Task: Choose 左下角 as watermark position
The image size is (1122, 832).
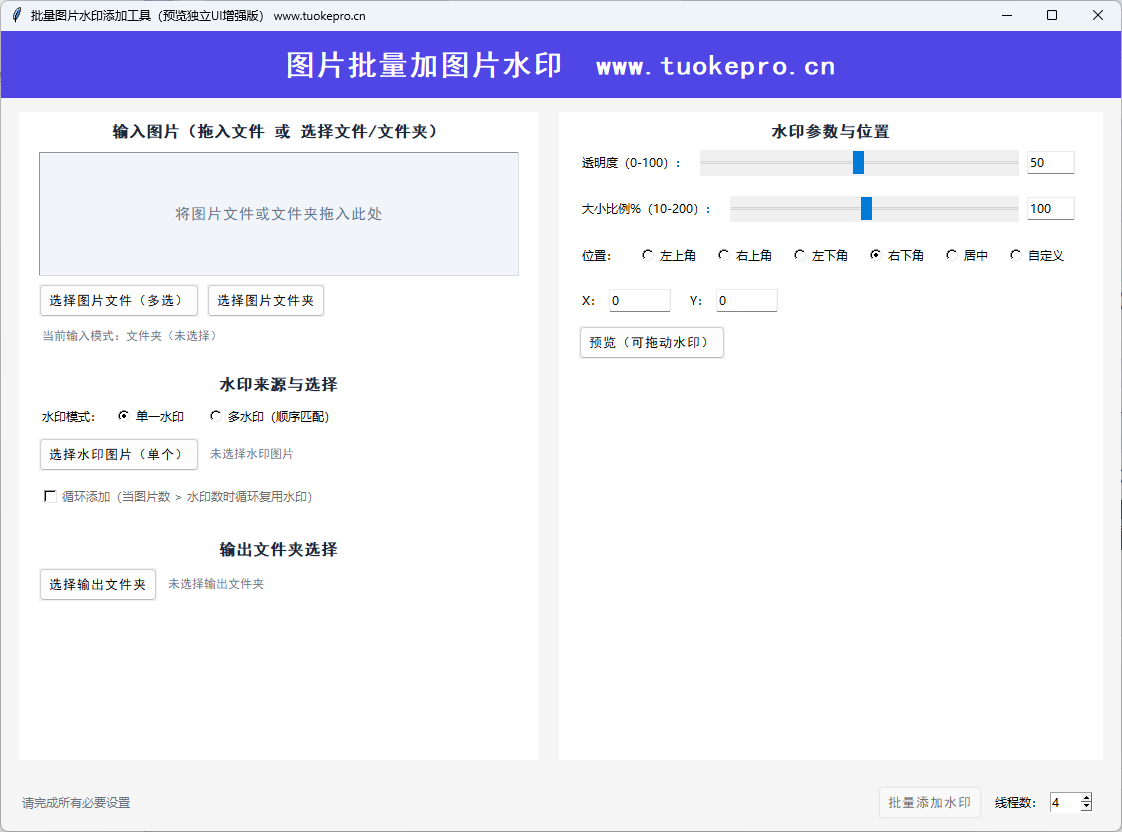Action: click(800, 255)
